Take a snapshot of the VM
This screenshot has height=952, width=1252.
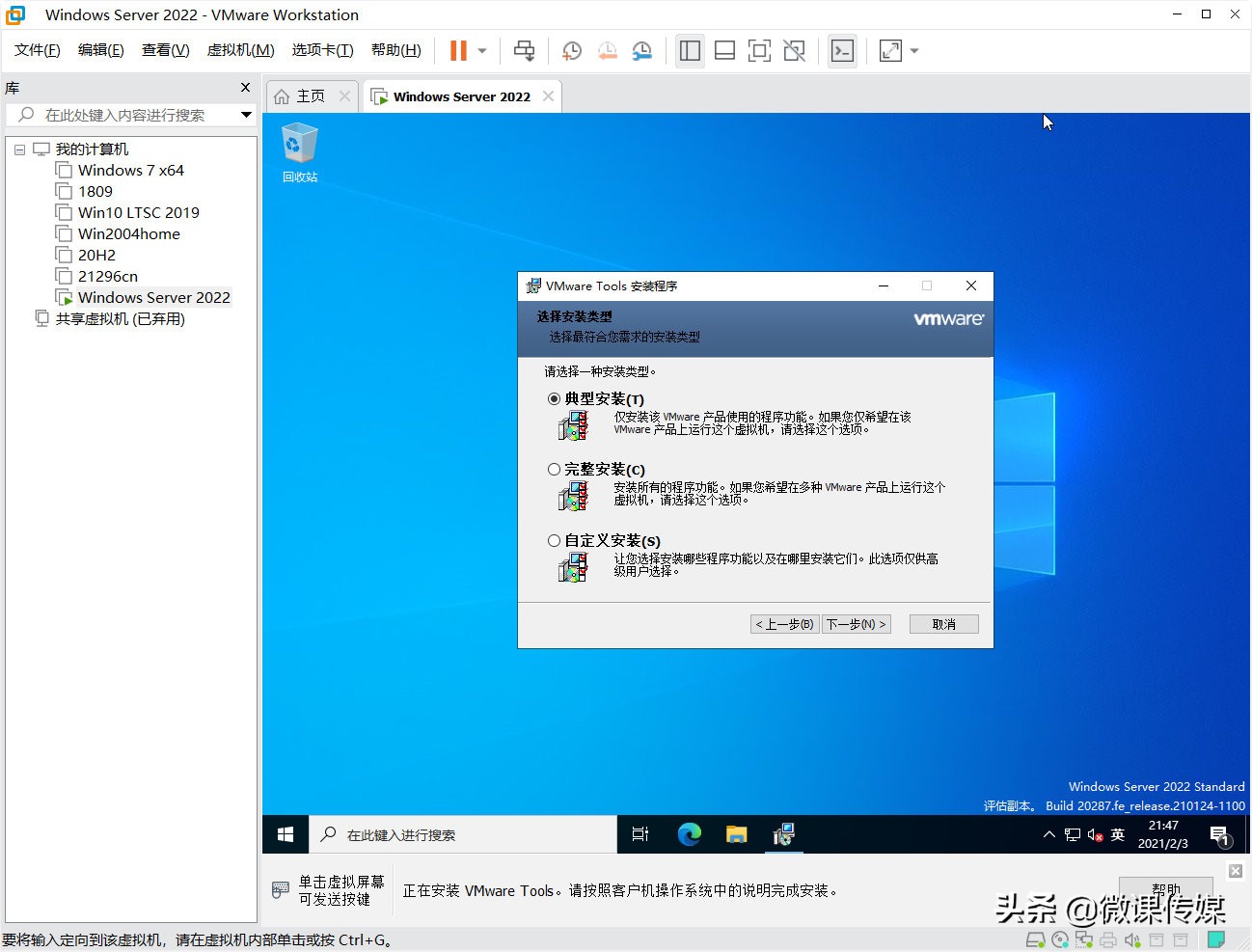point(571,50)
